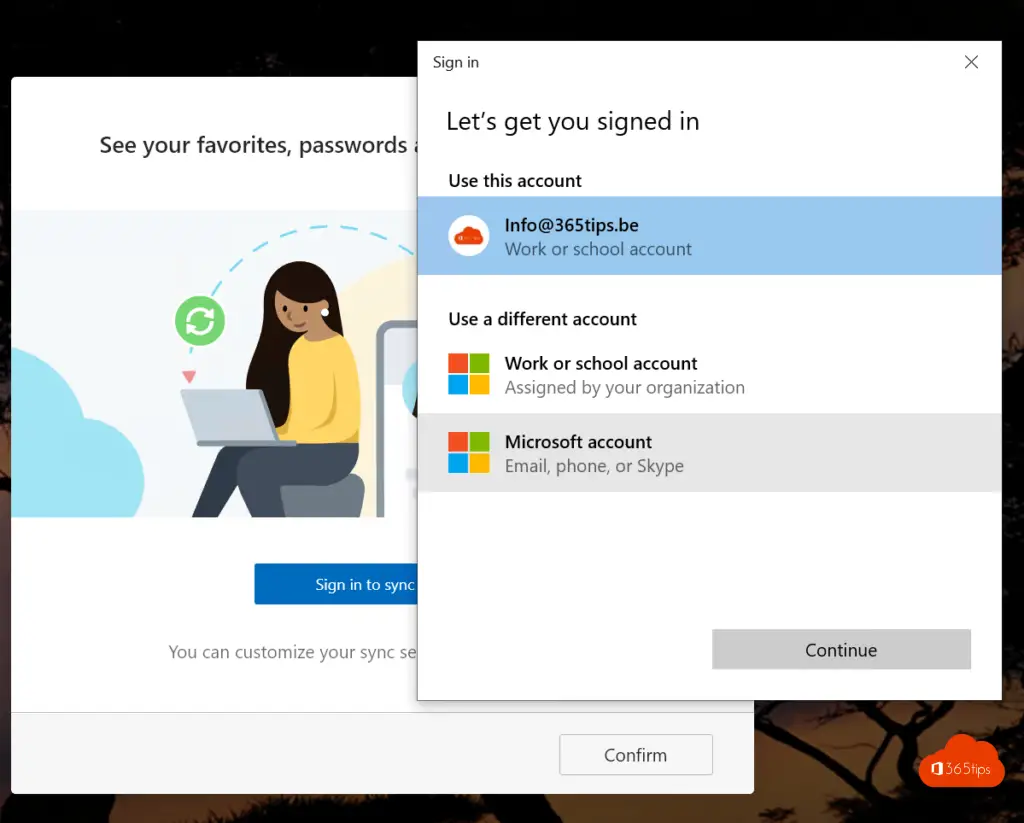This screenshot has width=1024, height=823.
Task: Choose the Work or school account option
Action: 709,374
